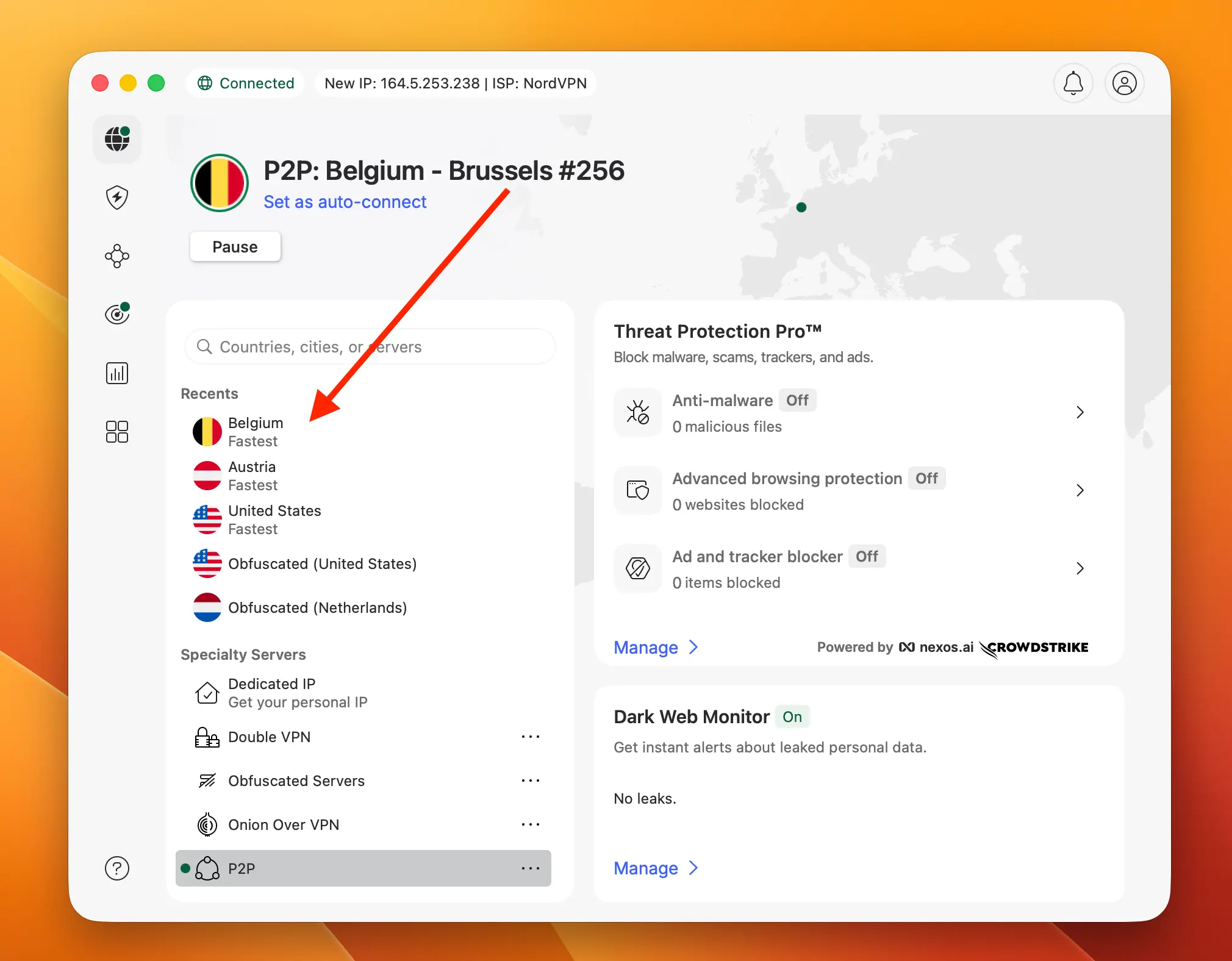Image resolution: width=1232 pixels, height=961 pixels.
Task: Click the countries and servers search field
Action: pos(370,346)
